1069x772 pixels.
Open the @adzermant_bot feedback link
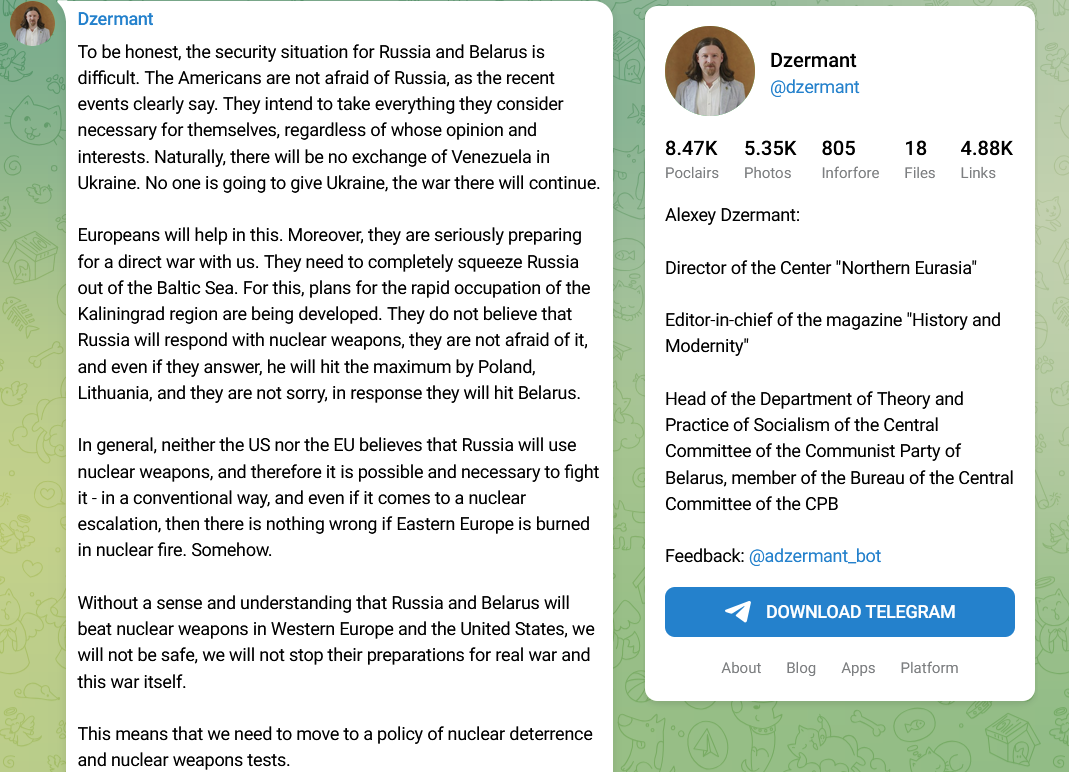coord(814,556)
